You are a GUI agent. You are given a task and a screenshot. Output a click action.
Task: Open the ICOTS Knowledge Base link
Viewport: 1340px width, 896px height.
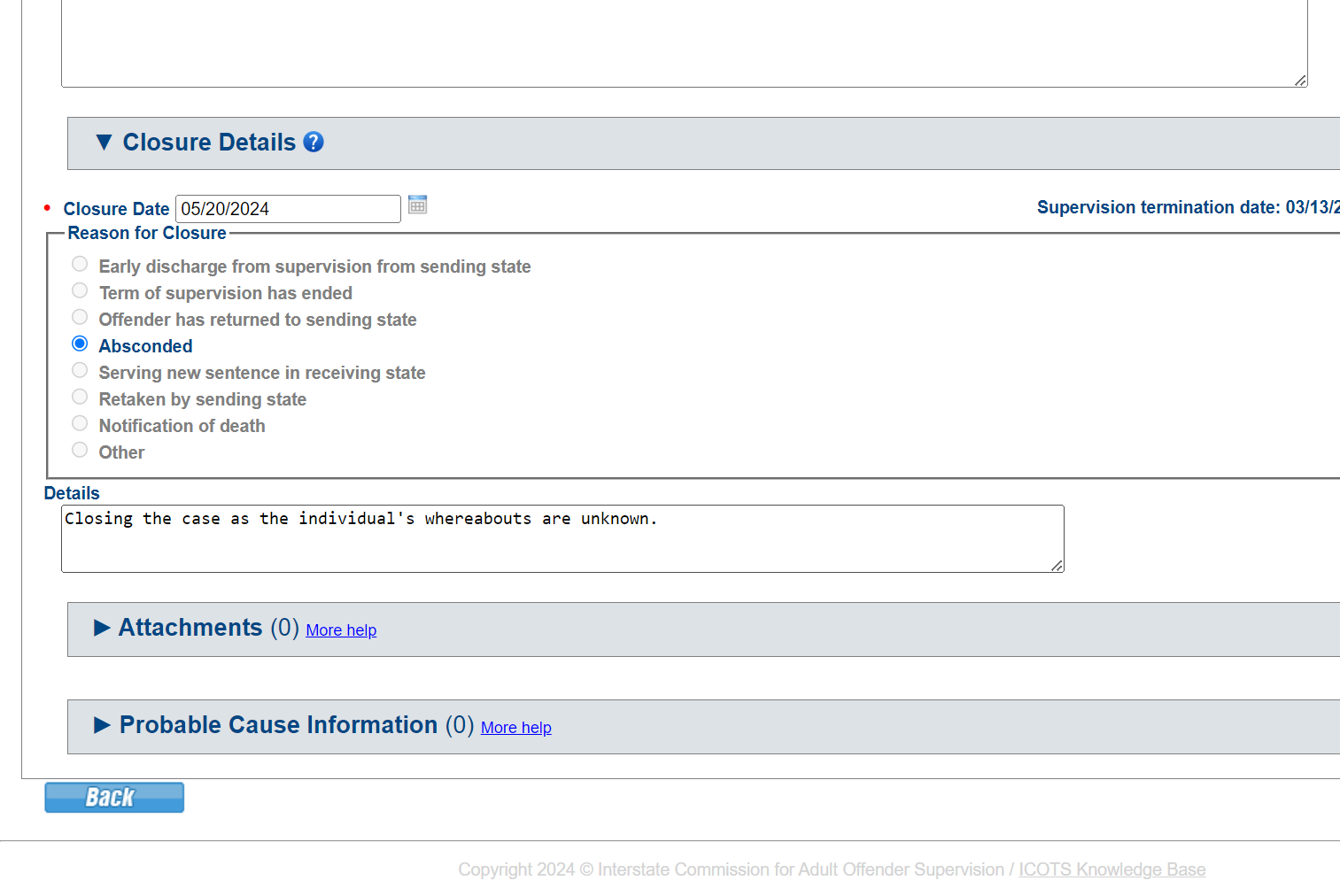click(1112, 869)
